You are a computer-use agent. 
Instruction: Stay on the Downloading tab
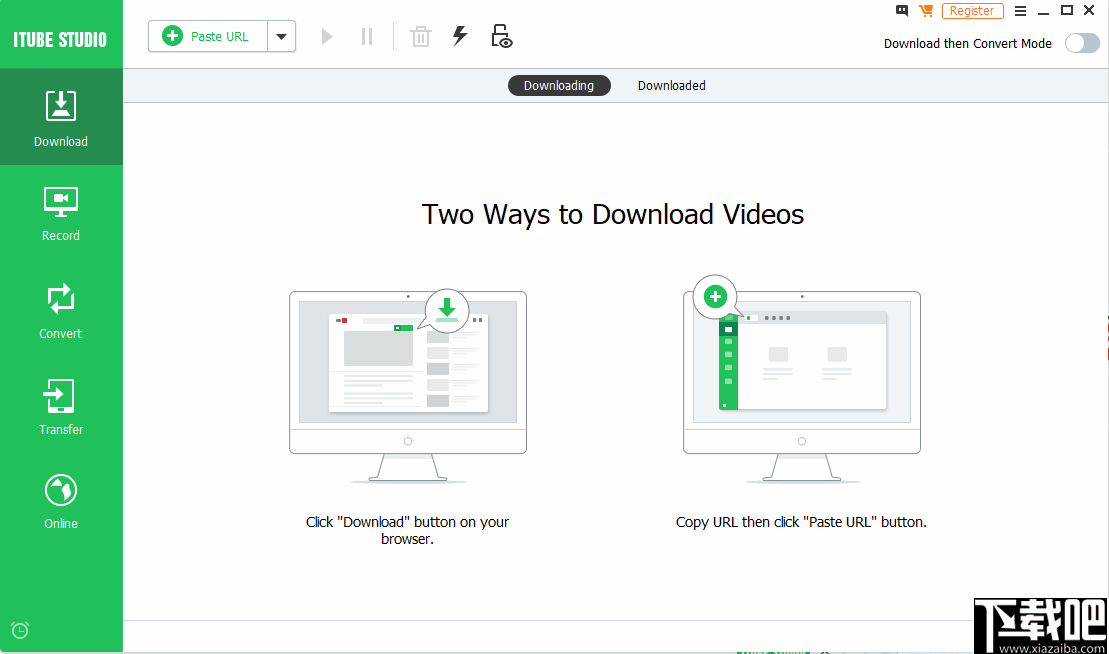click(559, 85)
